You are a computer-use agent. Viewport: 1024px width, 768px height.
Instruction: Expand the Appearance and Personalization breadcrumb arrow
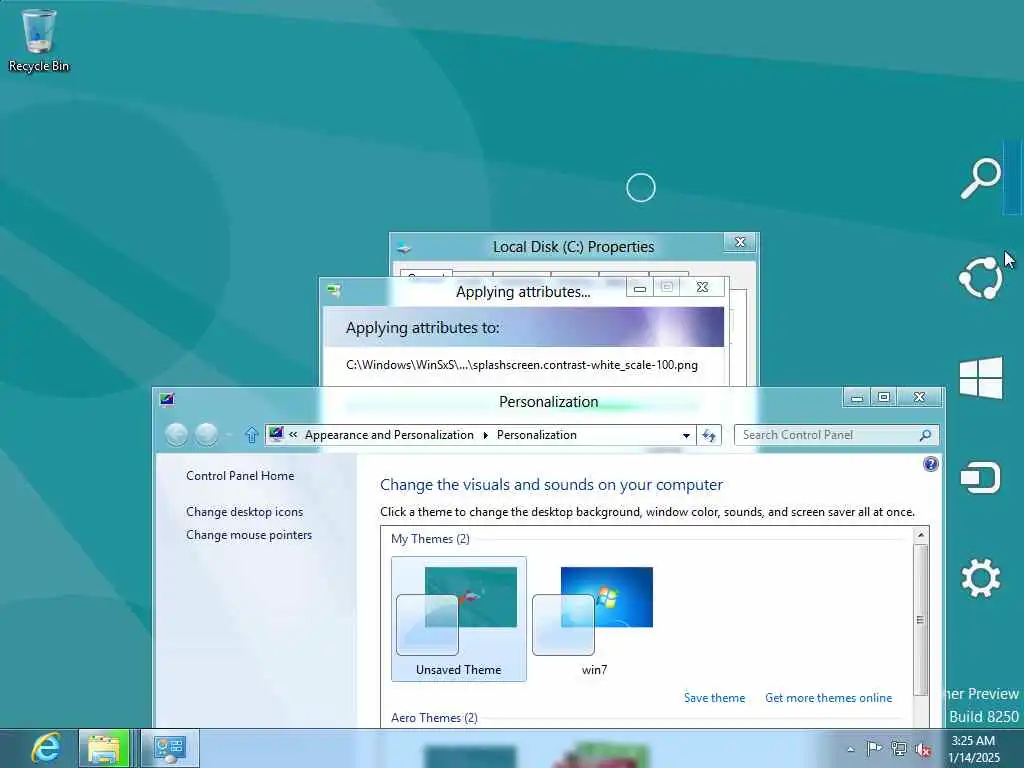coord(485,436)
